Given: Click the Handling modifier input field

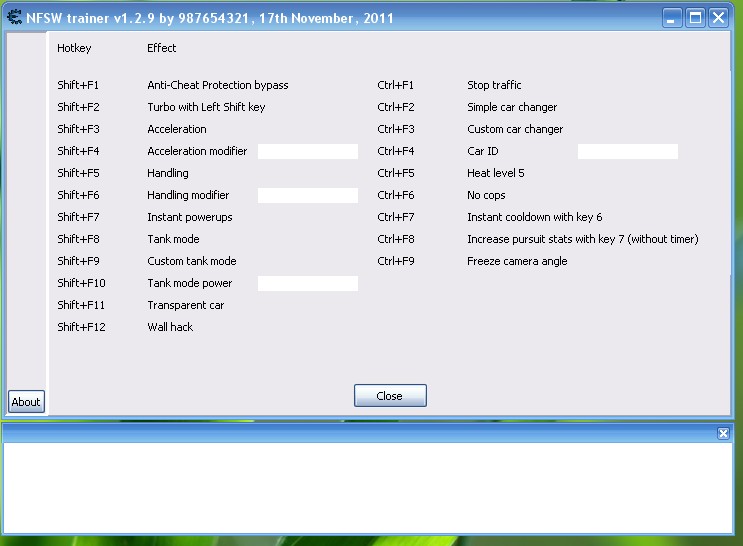Looking at the screenshot, I should 308,195.
